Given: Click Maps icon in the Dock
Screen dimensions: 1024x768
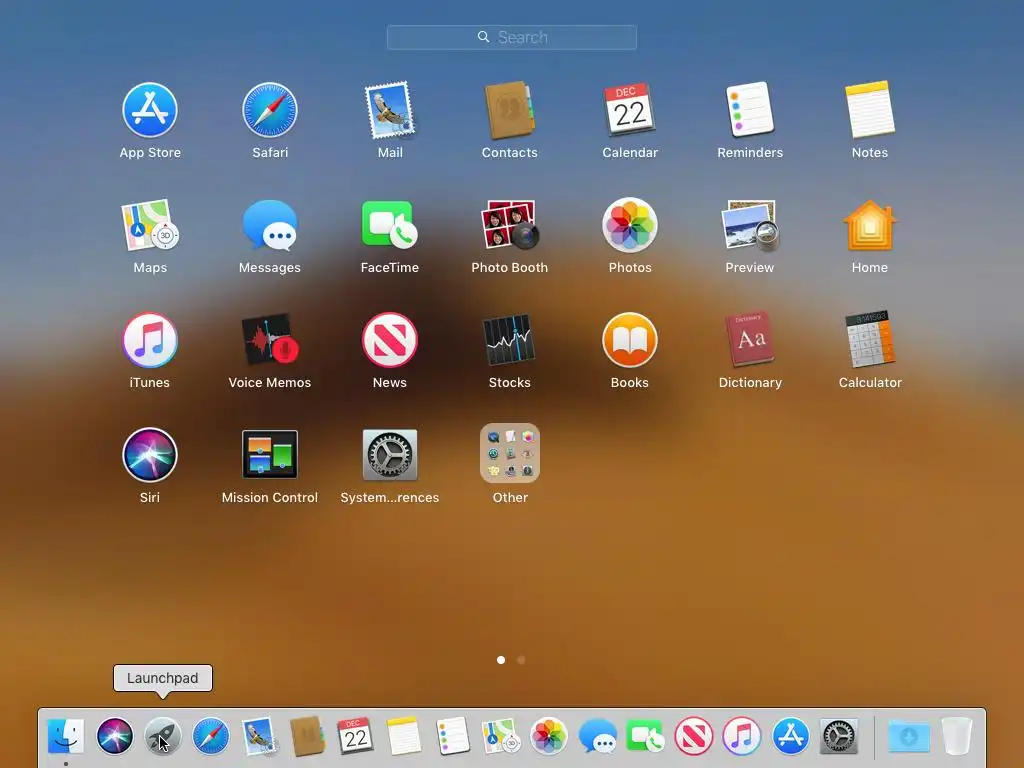Looking at the screenshot, I should (500, 736).
